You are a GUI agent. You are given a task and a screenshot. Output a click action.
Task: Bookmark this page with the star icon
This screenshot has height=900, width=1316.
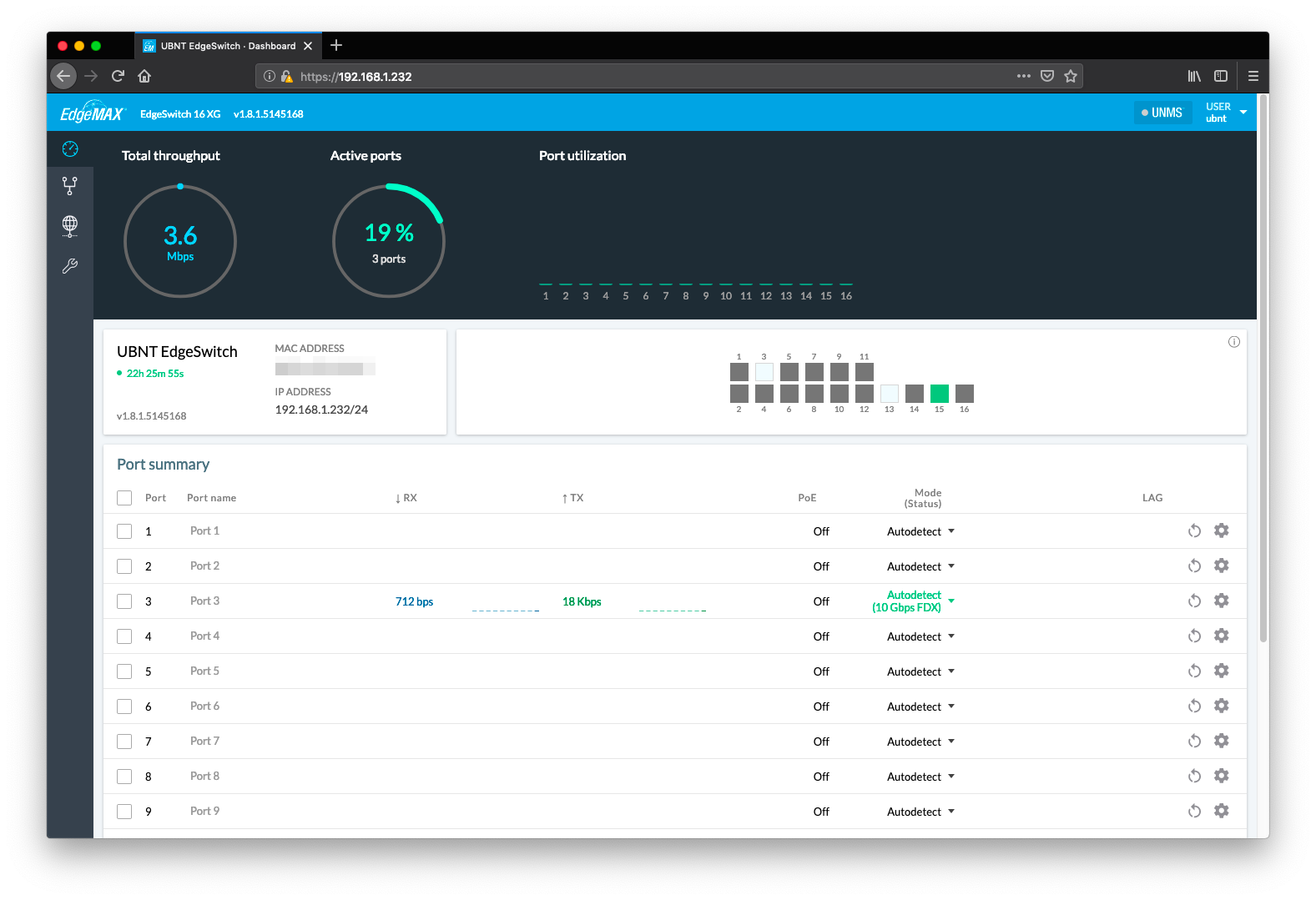pos(1071,76)
